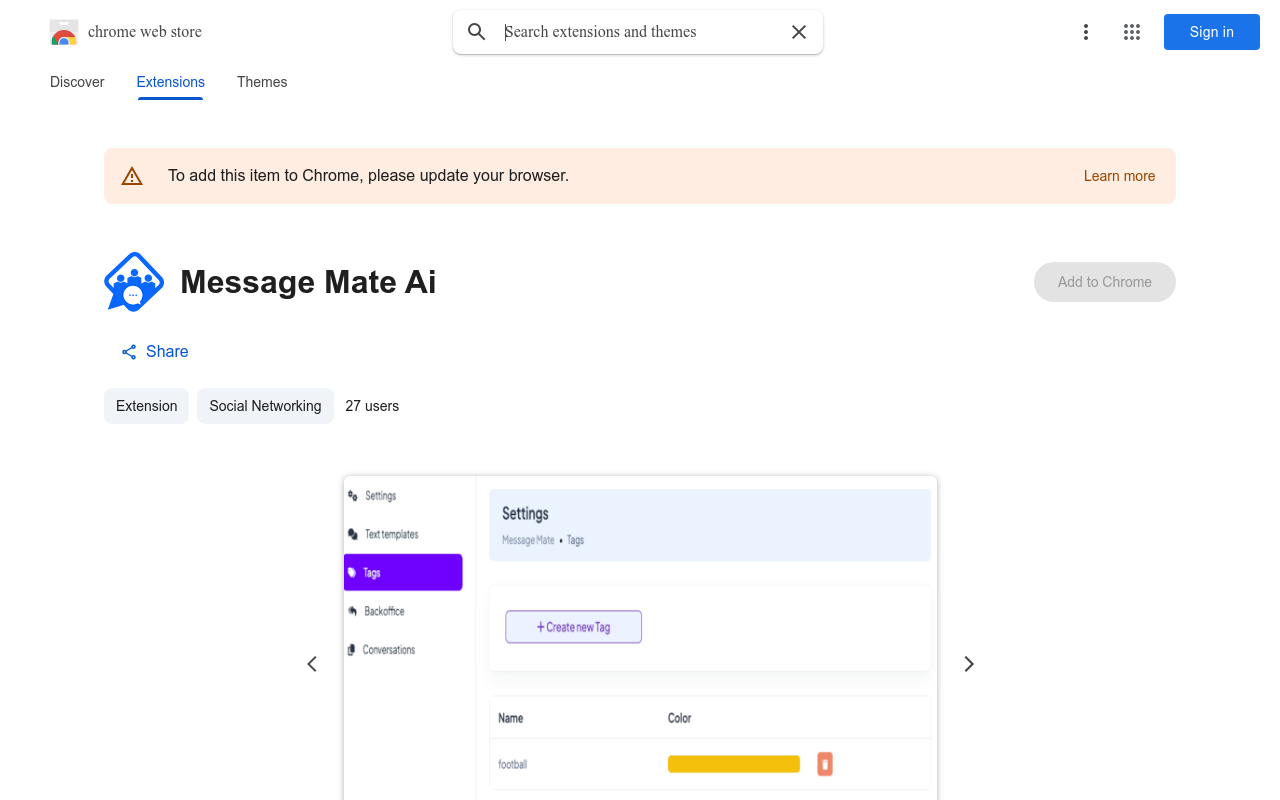
Task: Open the Extension category chip
Action: [x=146, y=406]
